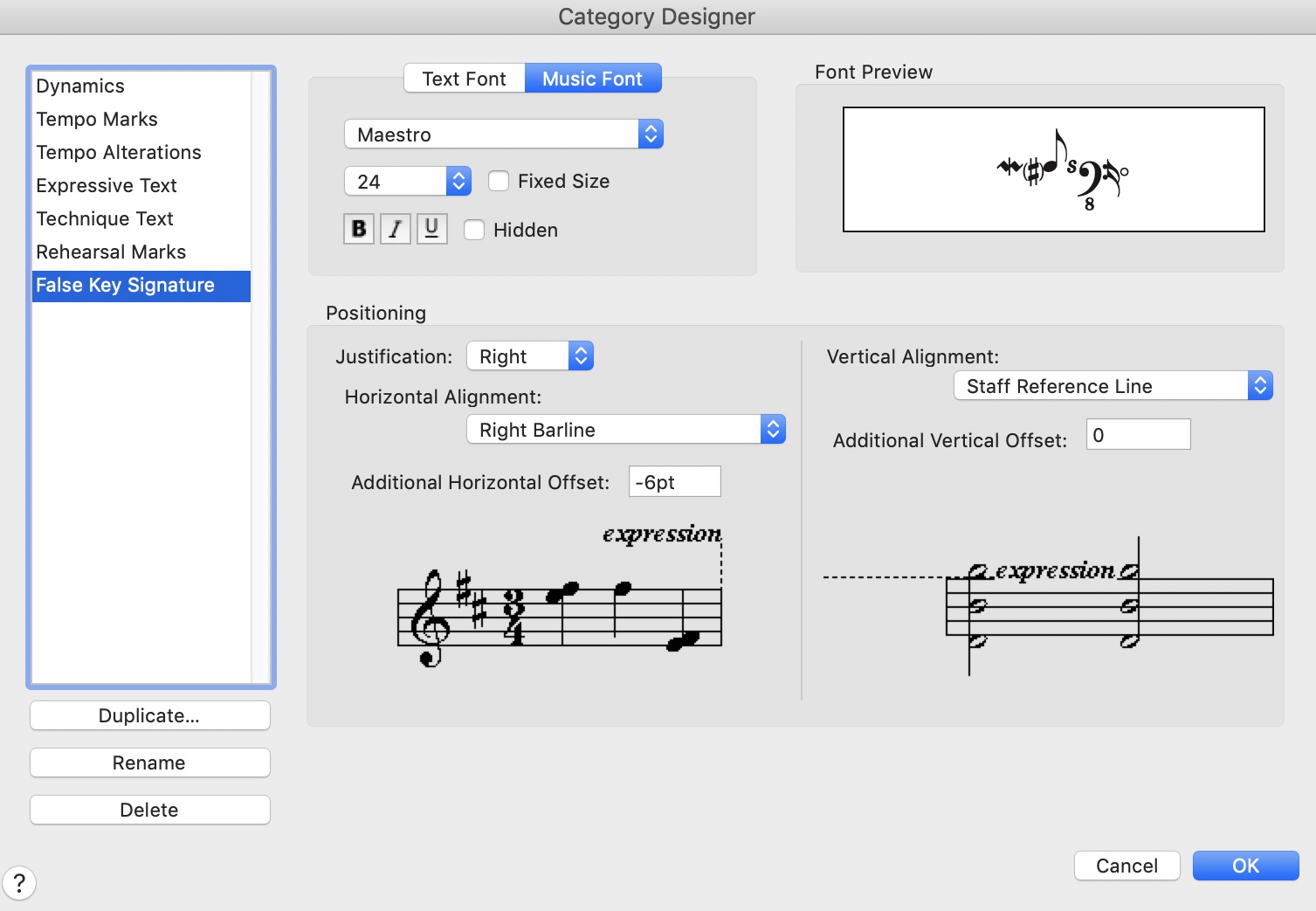Enable the Fixed Size checkbox
Viewport: 1316px width, 911px height.
click(x=498, y=181)
